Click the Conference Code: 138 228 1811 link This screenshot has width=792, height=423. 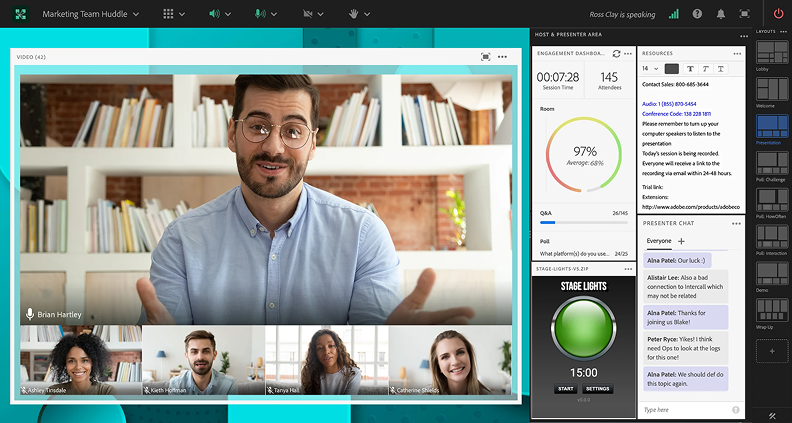point(676,114)
